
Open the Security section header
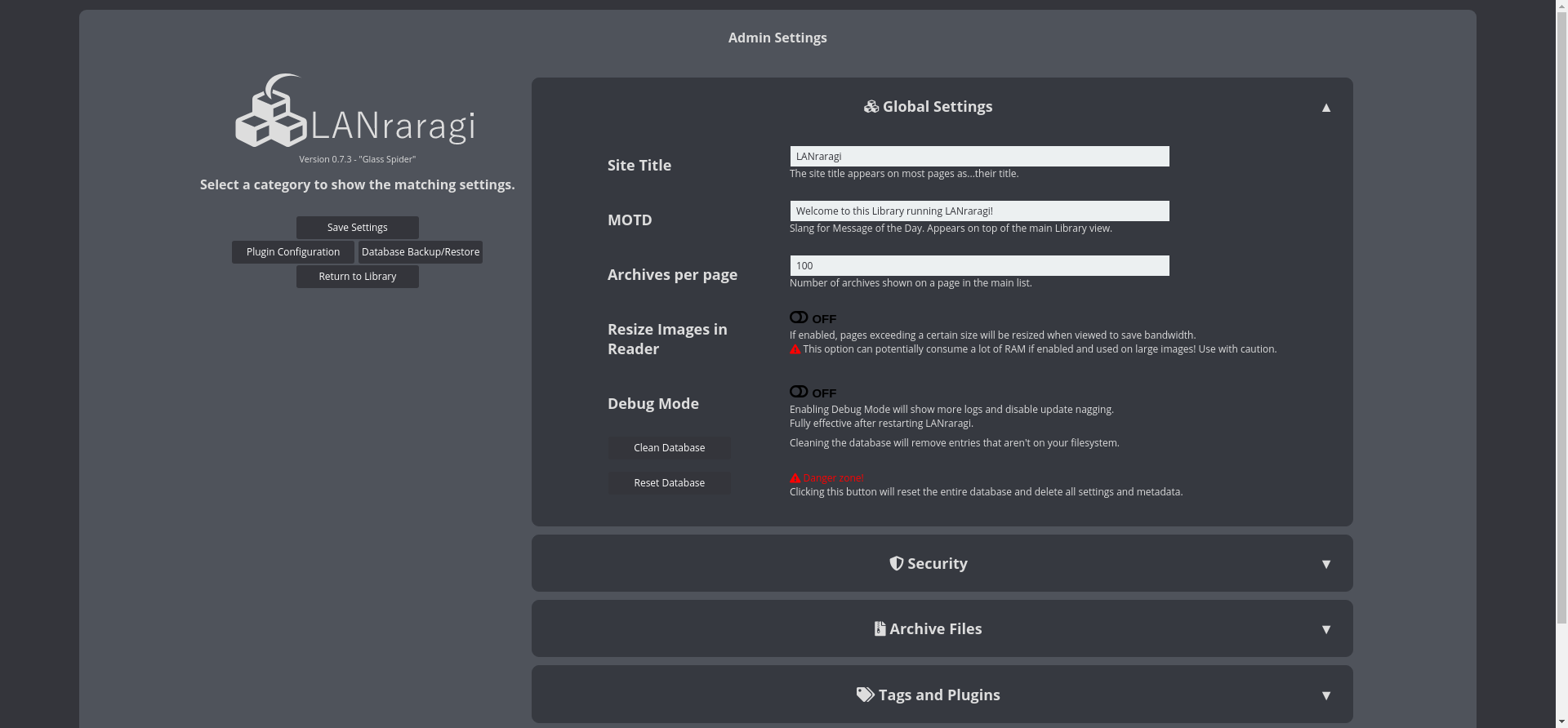click(942, 563)
